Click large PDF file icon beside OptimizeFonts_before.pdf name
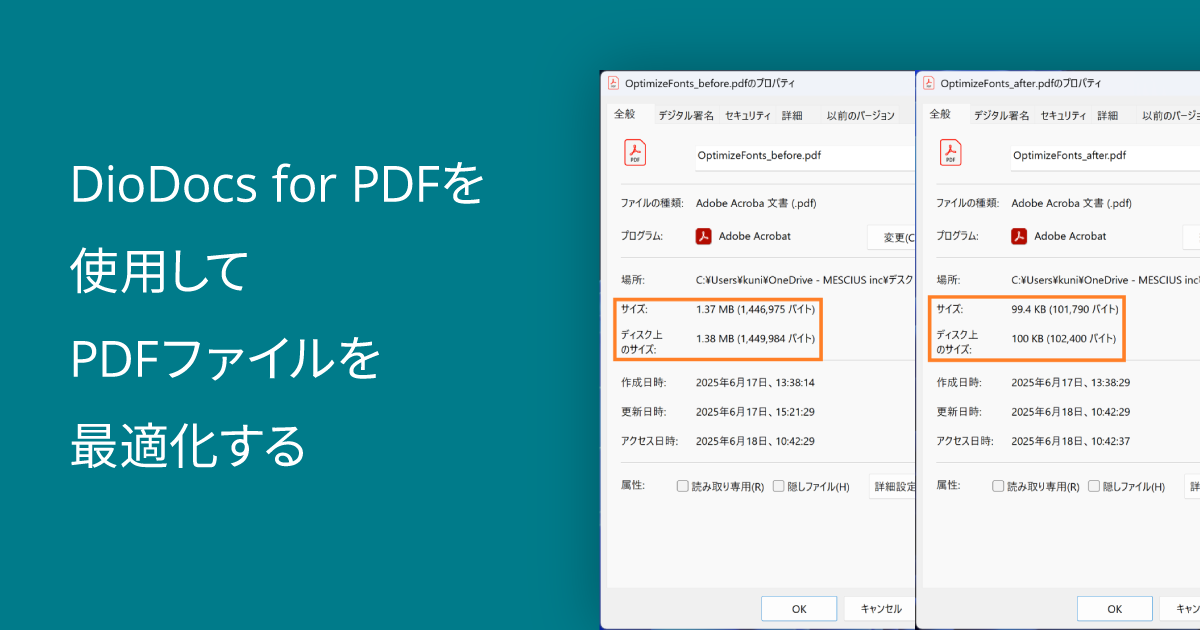This screenshot has height=630, width=1200. coord(634,153)
